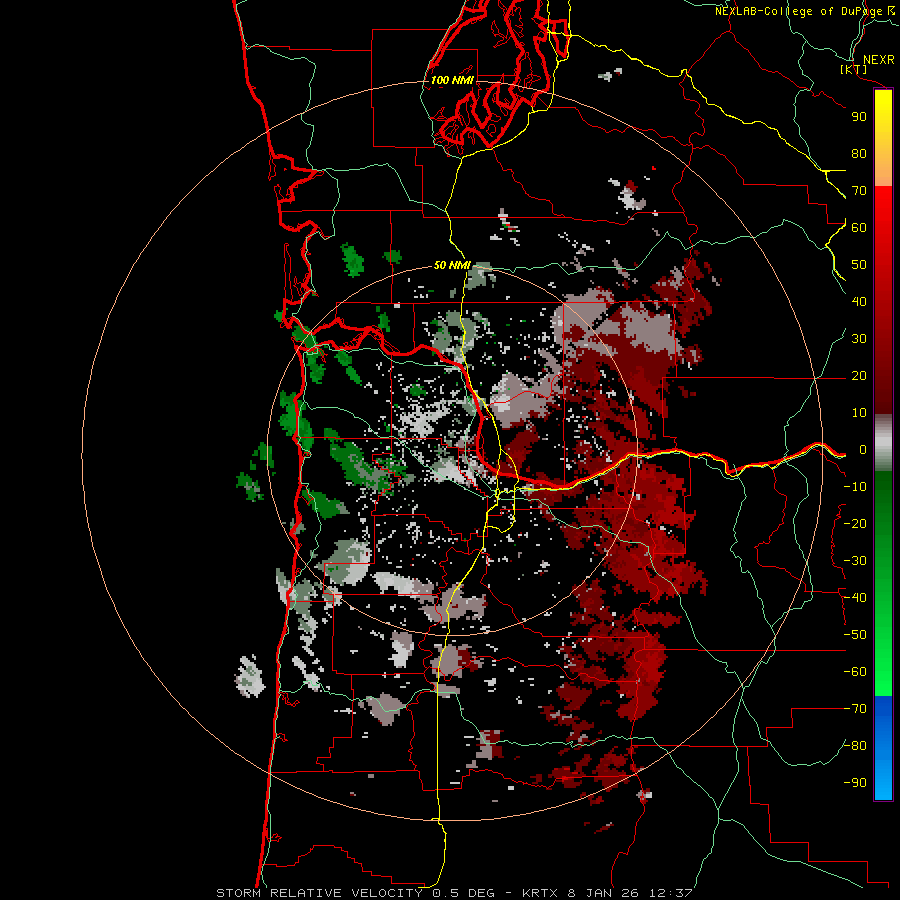This screenshot has width=900, height=900.
Task: Click the "[KT]" units label
Action: click(853, 69)
